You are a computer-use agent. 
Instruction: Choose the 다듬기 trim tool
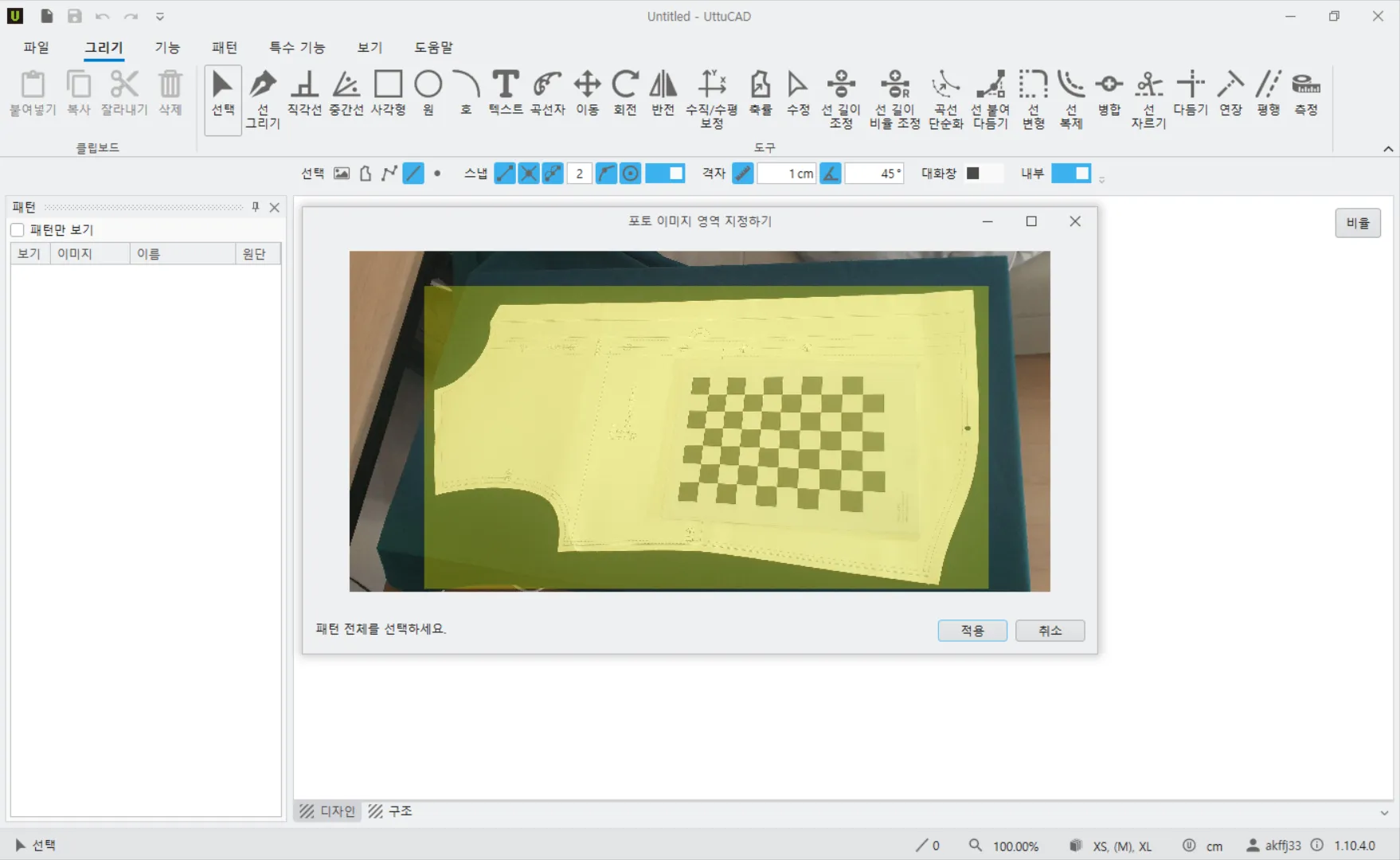pyautogui.click(x=1191, y=94)
